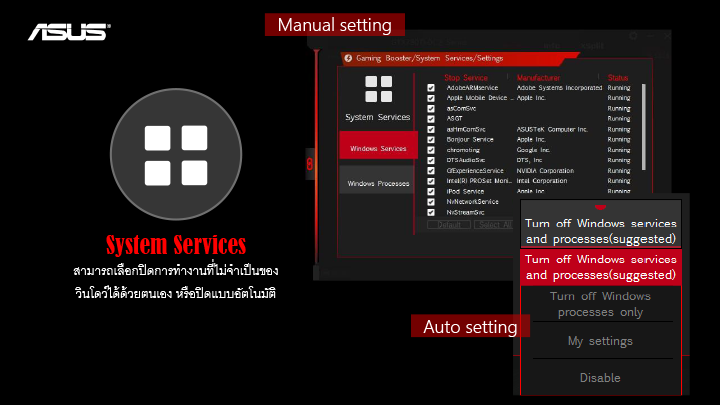
Task: Uncheck the Bonjour Service checkbox
Action: [x=431, y=140]
